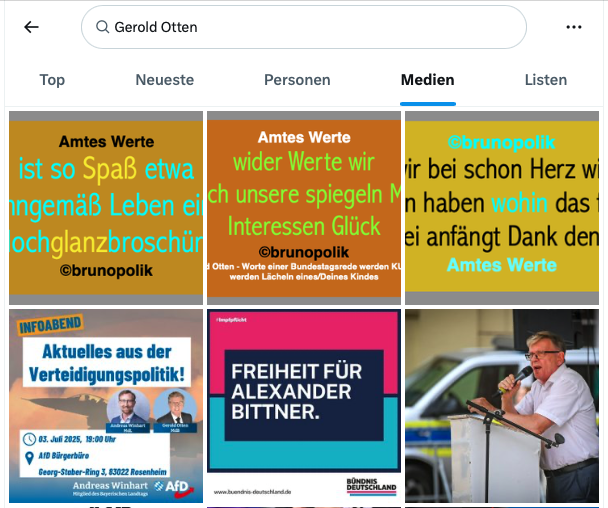The height and width of the screenshot is (508, 608).
Task: Click the clock icon beside 03. Juli 2025
Action: pyautogui.click(x=29, y=439)
